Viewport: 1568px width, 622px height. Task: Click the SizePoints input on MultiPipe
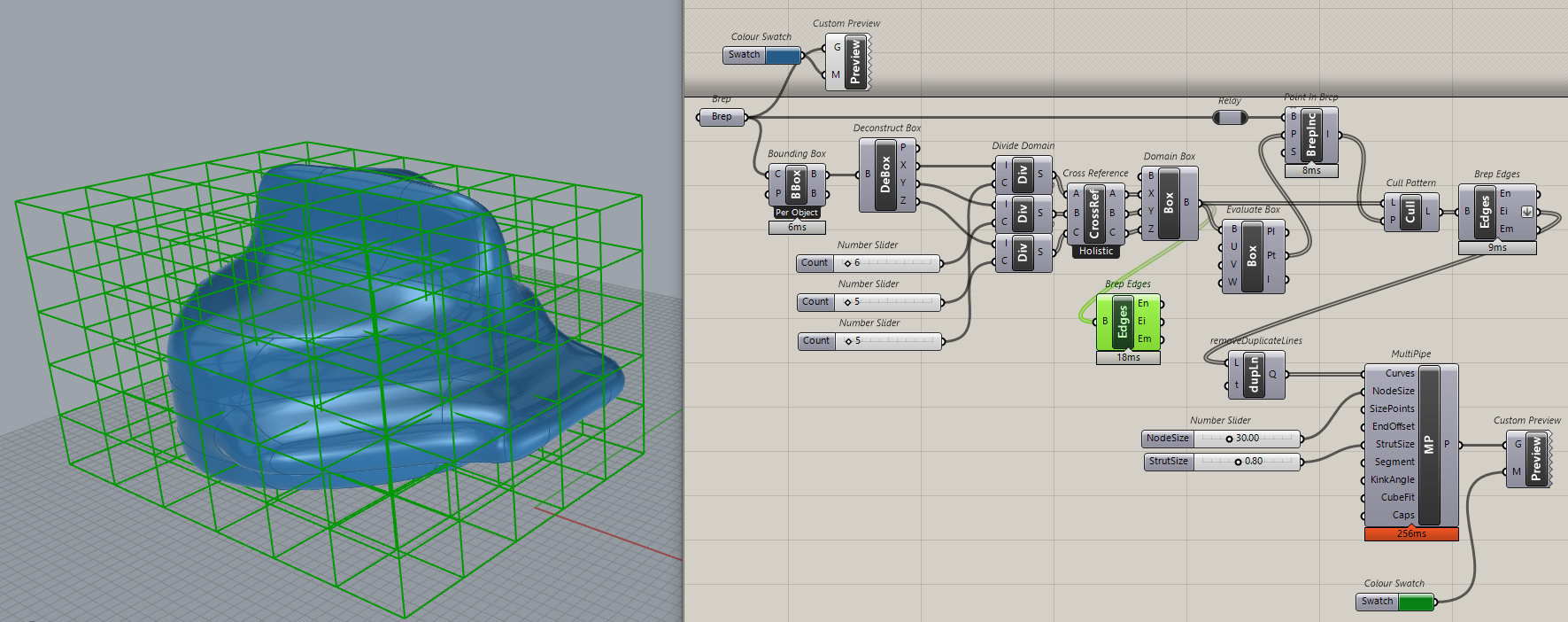(1392, 409)
